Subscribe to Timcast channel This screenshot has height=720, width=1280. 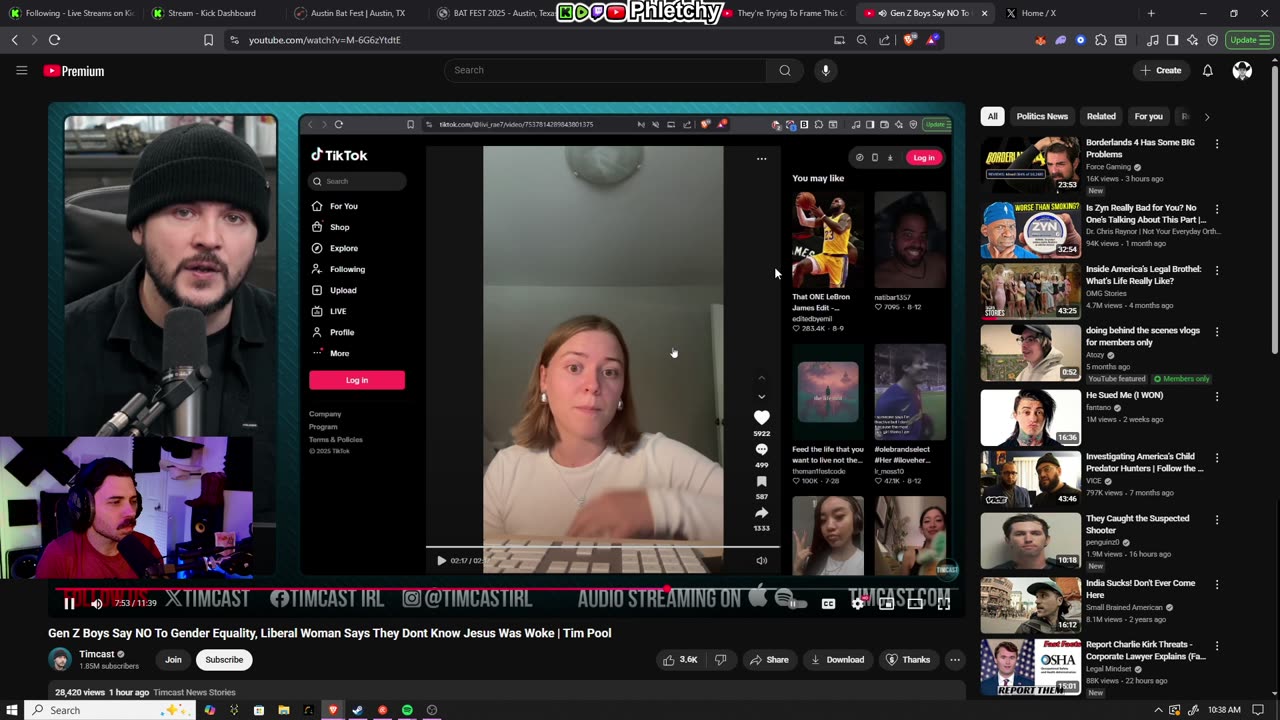click(x=224, y=660)
